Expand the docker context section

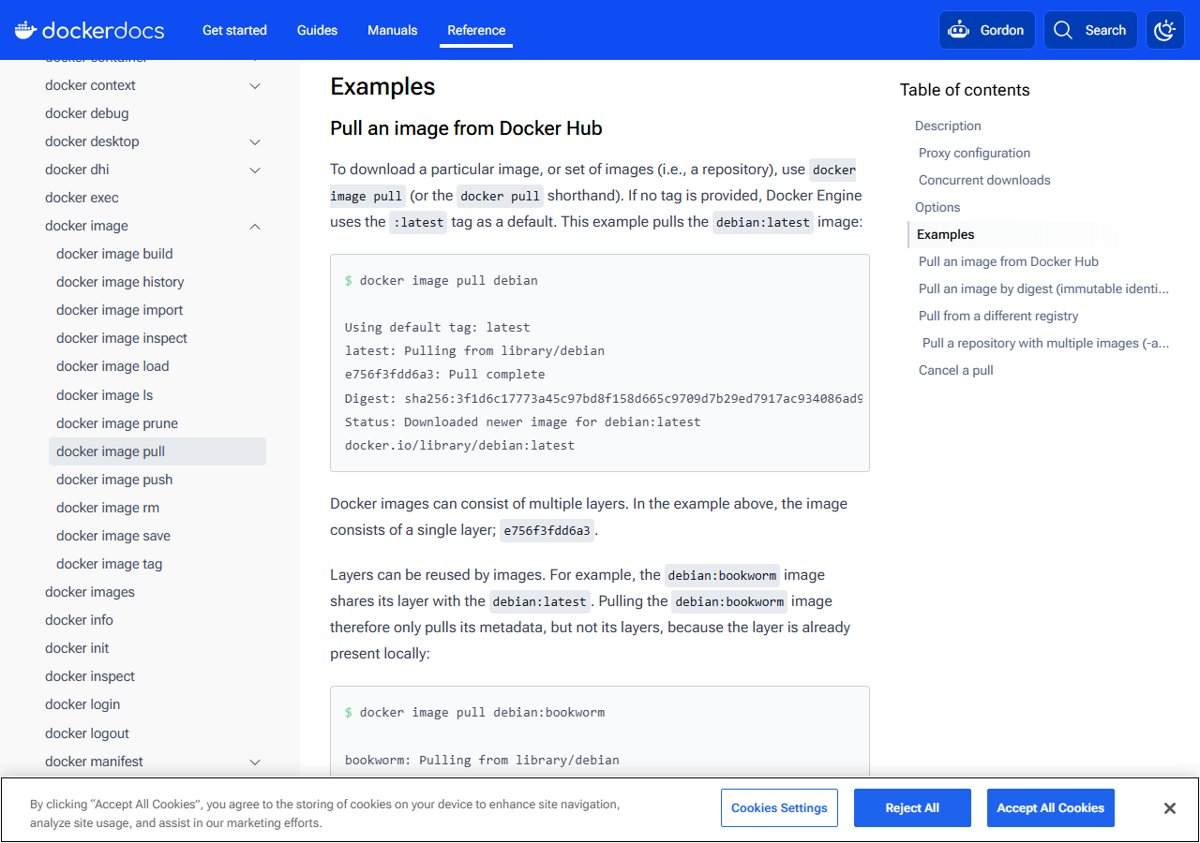tap(255, 86)
